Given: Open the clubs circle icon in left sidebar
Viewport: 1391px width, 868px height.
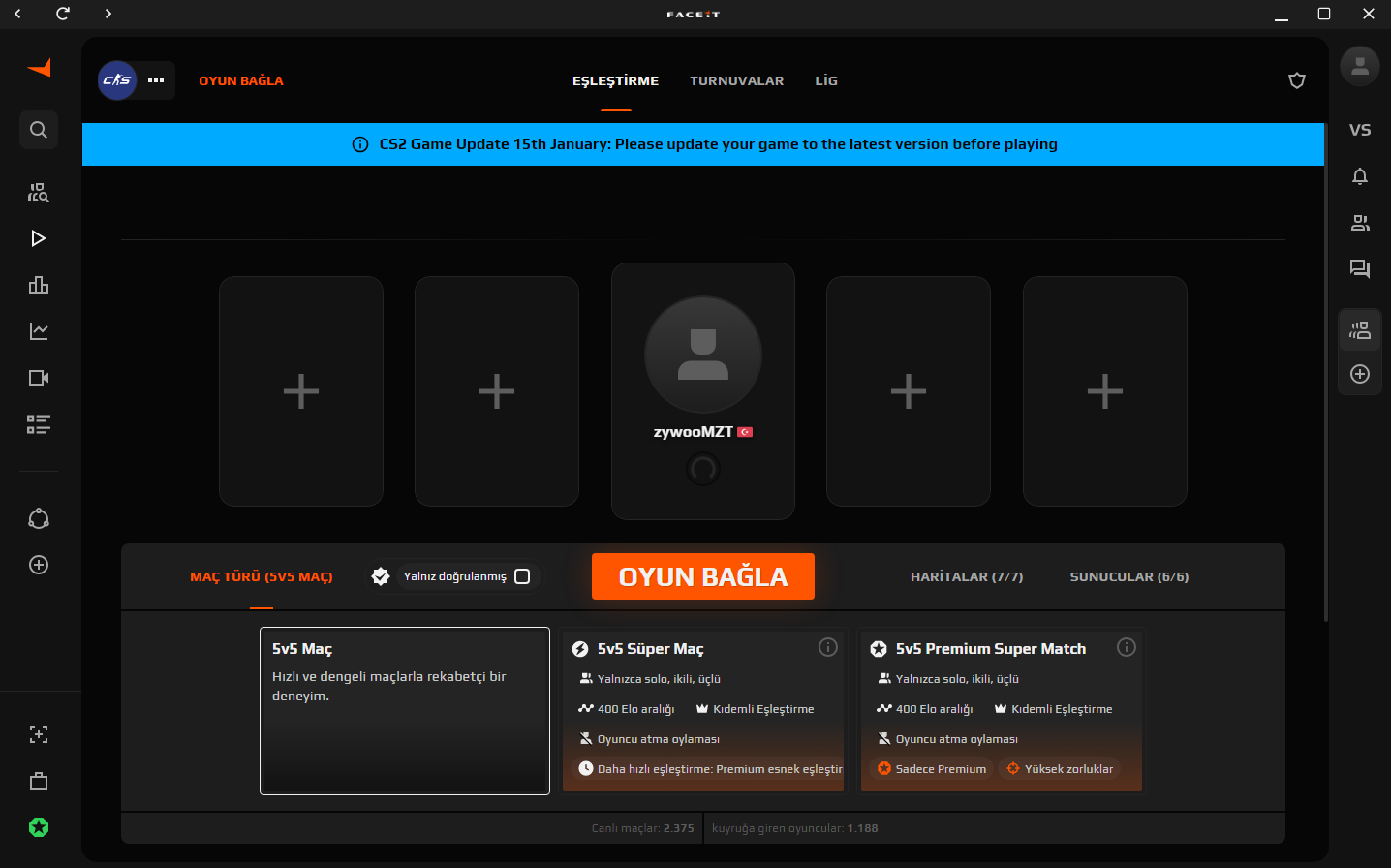Looking at the screenshot, I should point(39,518).
